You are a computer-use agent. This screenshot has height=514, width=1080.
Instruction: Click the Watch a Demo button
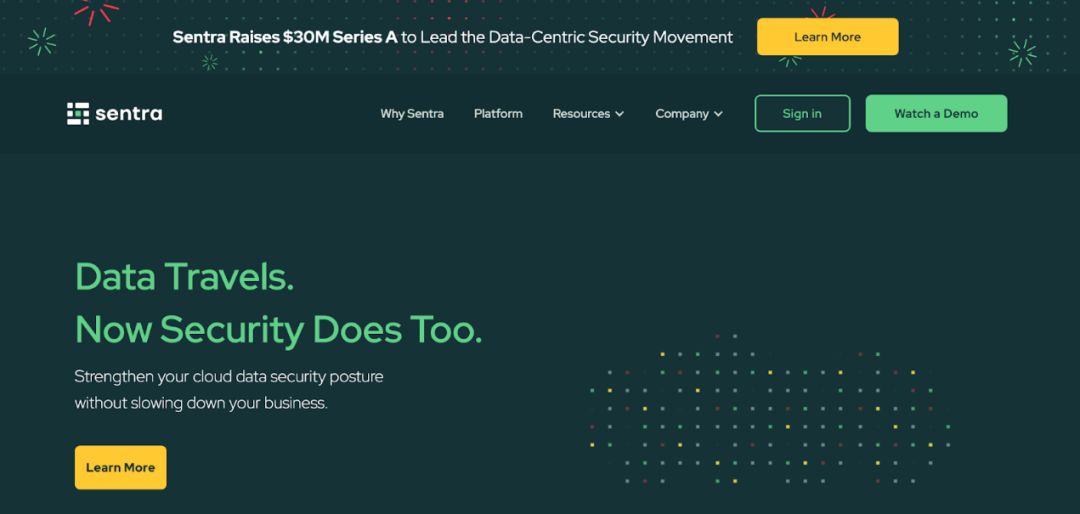click(936, 114)
